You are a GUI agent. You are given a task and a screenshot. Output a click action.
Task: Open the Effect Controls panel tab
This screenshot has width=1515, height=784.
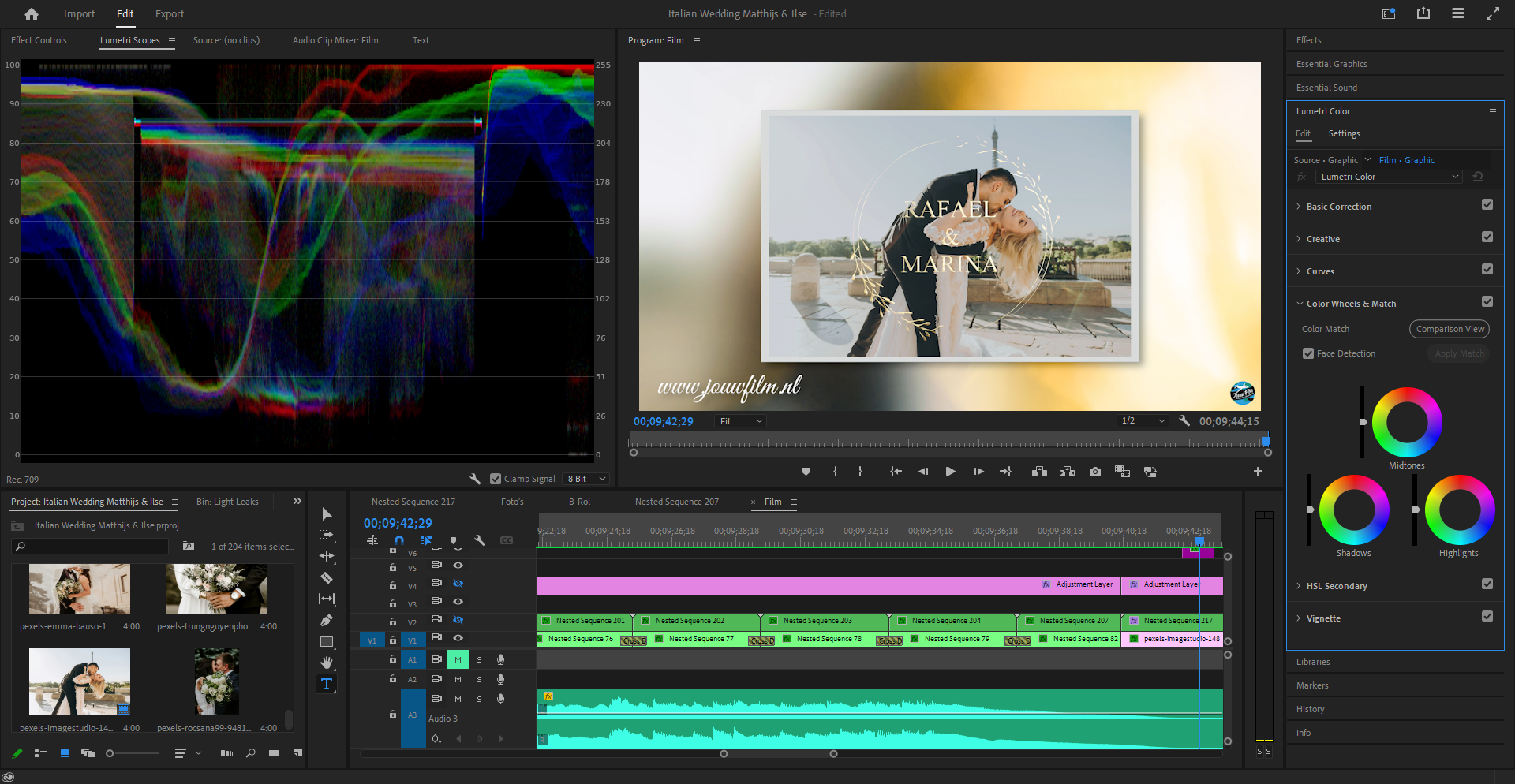tap(39, 40)
